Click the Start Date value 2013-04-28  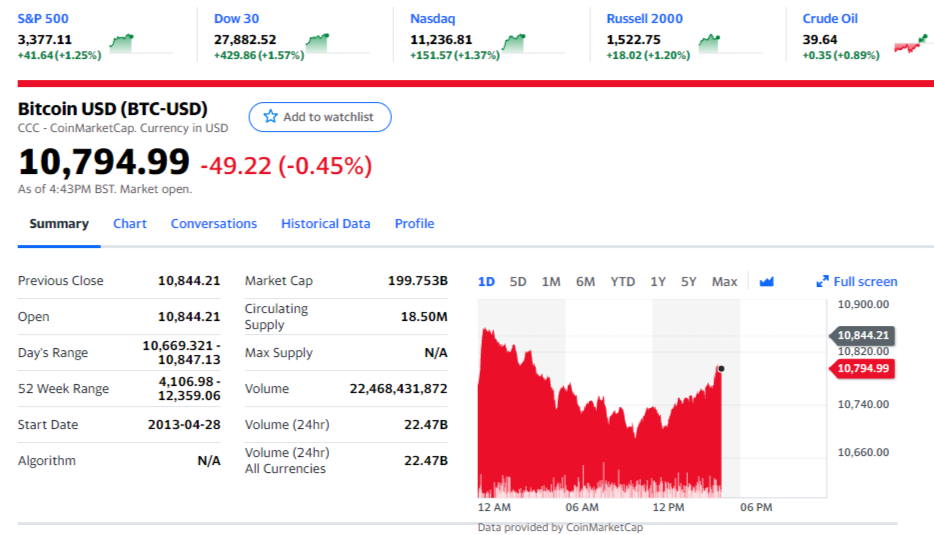[184, 425]
